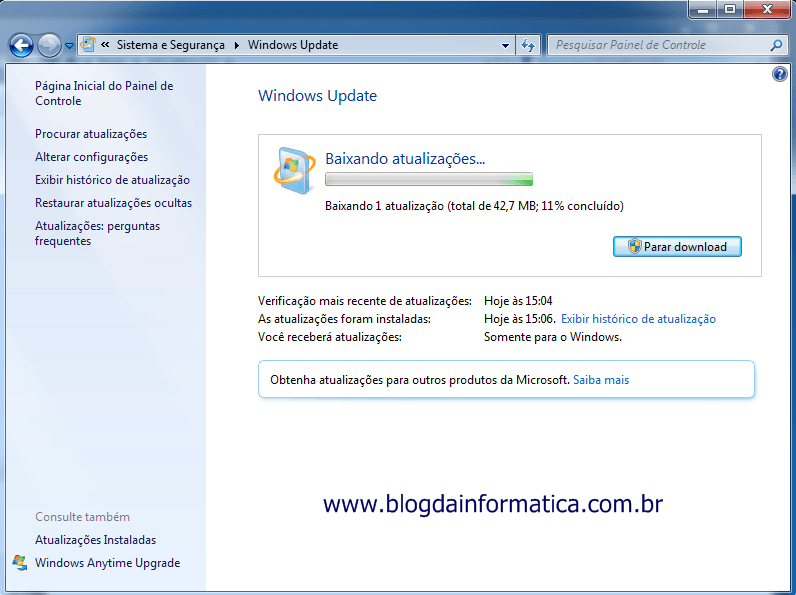Viewport: 796px width, 595px height.
Task: Click the search magnifier icon
Action: (776, 45)
